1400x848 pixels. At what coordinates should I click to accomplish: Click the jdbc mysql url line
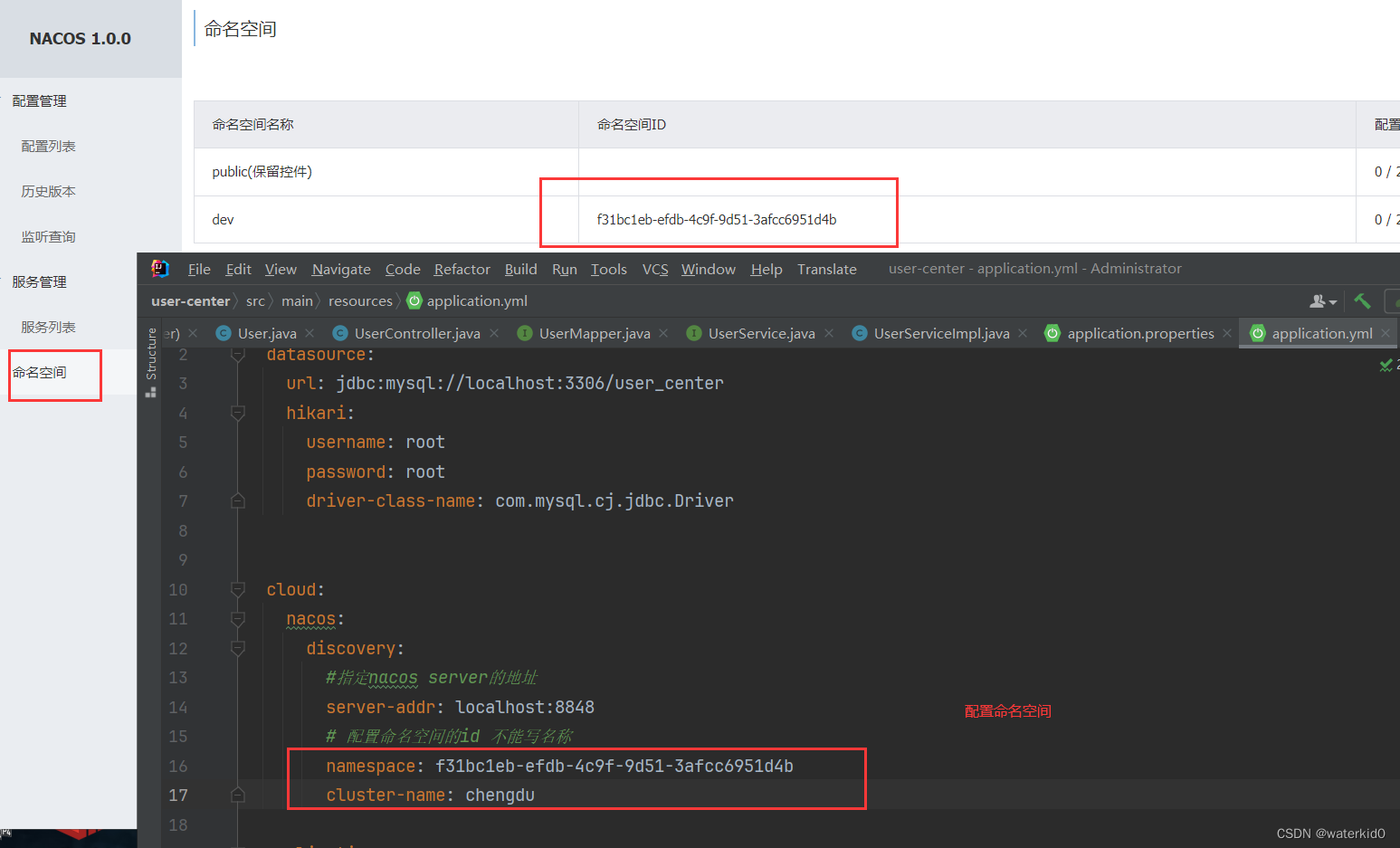click(505, 383)
